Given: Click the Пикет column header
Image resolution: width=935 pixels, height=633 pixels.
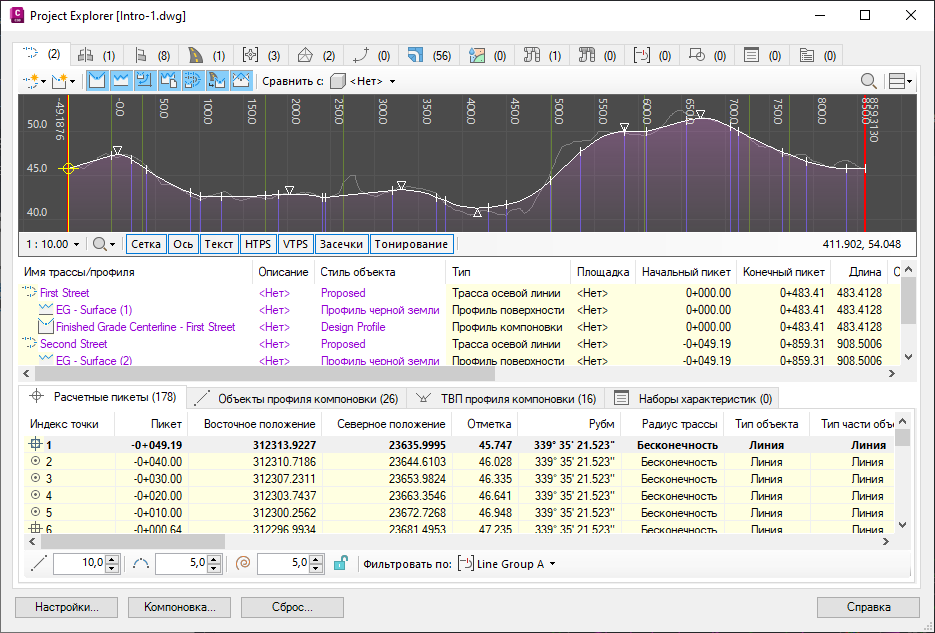Looking at the screenshot, I should 151,424.
